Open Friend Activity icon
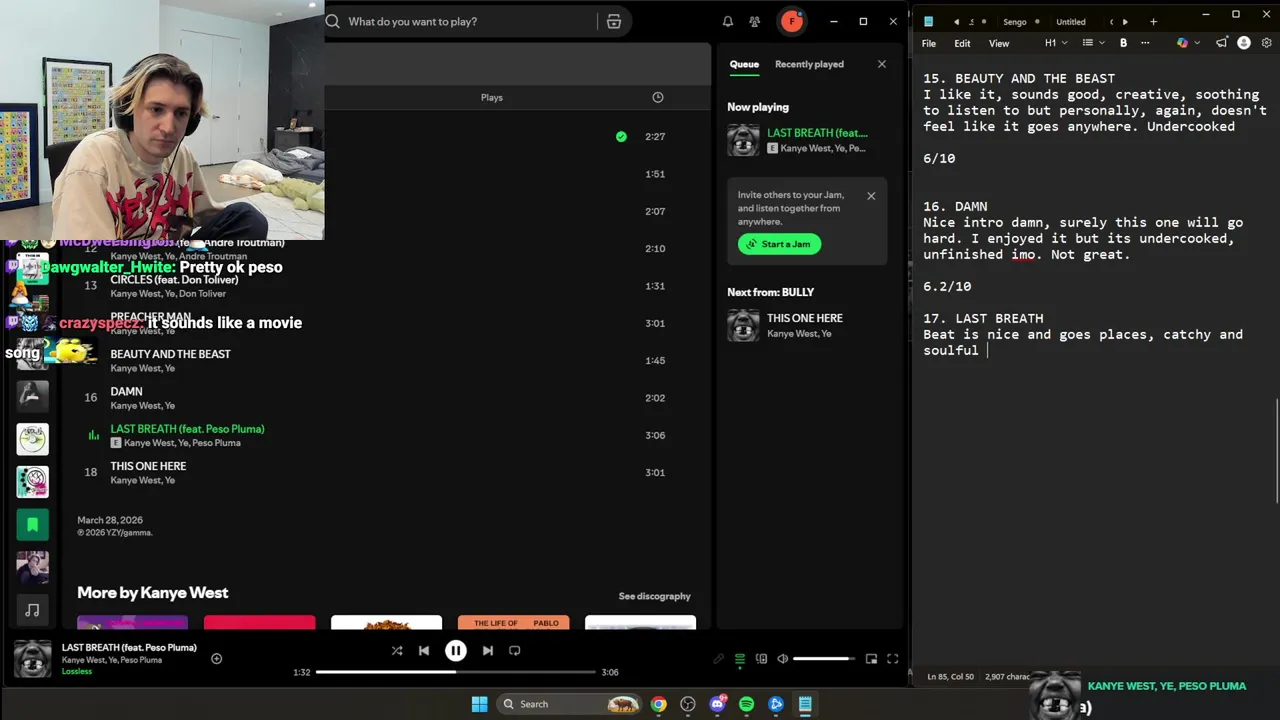The height and width of the screenshot is (720, 1280). 755,21
